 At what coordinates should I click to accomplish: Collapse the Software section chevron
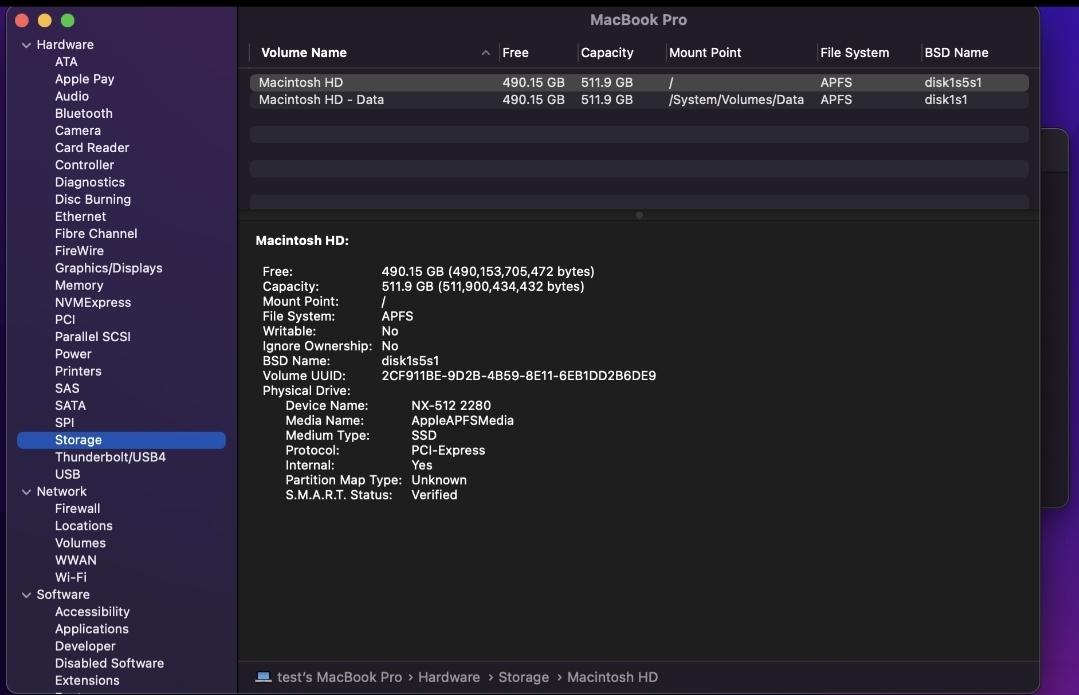tap(26, 595)
